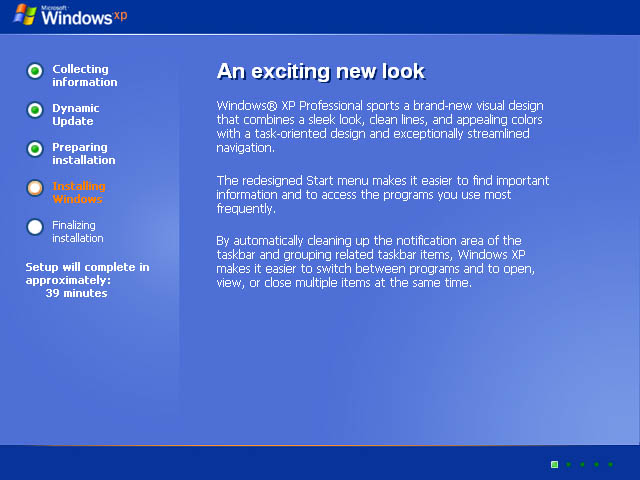The width and height of the screenshot is (640, 480).
Task: Click the An exciting new look heading
Action: pyautogui.click(x=321, y=72)
